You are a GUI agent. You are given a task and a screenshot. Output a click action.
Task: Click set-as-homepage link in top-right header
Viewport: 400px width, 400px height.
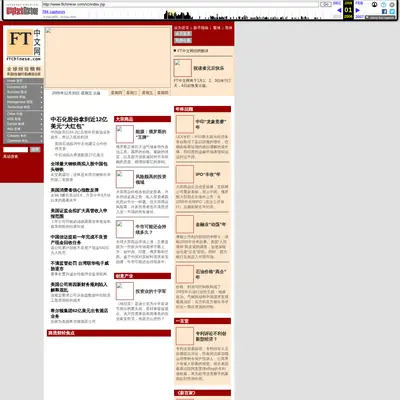click(181, 28)
